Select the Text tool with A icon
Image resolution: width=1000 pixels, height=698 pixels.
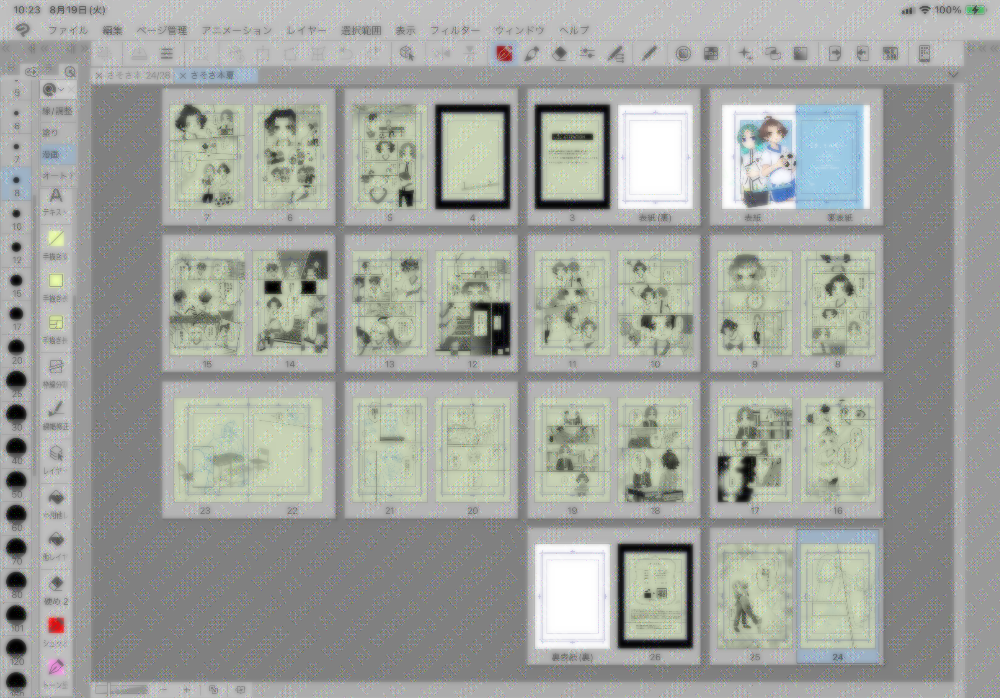(x=56, y=197)
